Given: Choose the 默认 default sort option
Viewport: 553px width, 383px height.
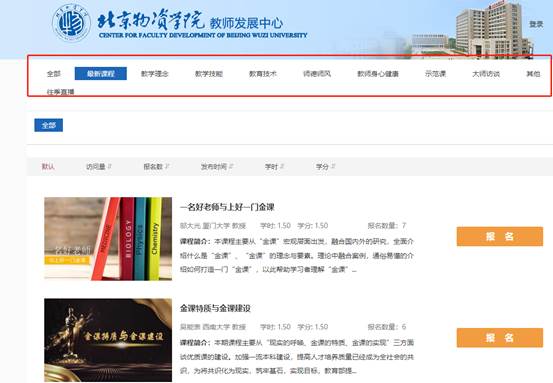Looking at the screenshot, I should pyautogui.click(x=48, y=166).
